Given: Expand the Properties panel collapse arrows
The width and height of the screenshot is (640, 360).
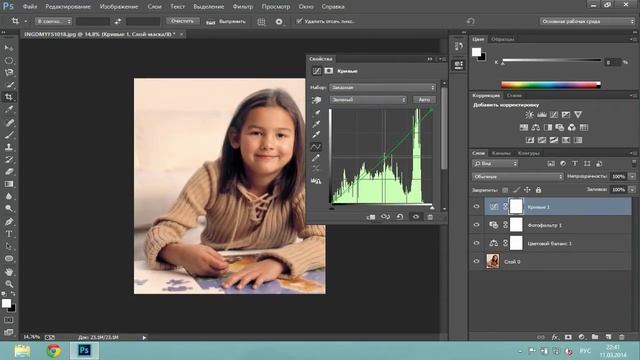Looking at the screenshot, I should pyautogui.click(x=430, y=59).
